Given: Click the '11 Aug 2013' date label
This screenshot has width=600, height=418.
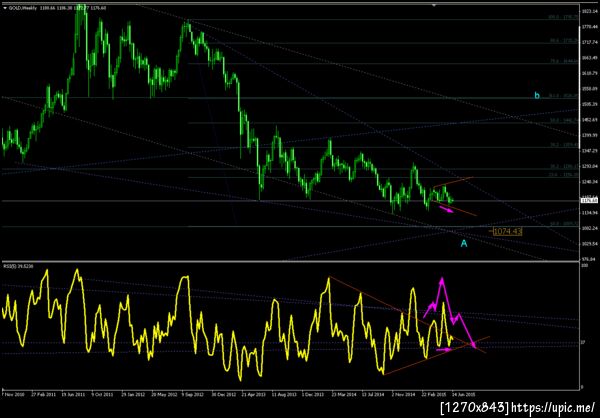Looking at the screenshot, I should tap(284, 394).
